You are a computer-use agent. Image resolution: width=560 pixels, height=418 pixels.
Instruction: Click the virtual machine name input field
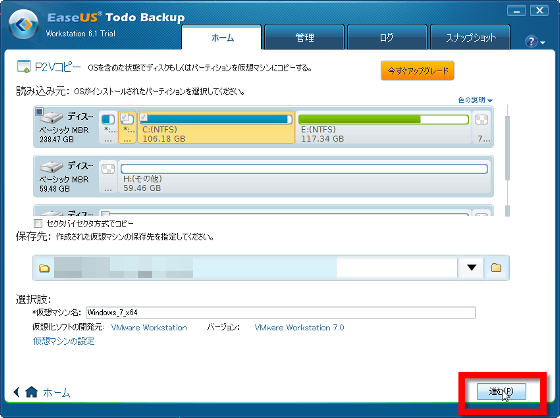click(281, 312)
